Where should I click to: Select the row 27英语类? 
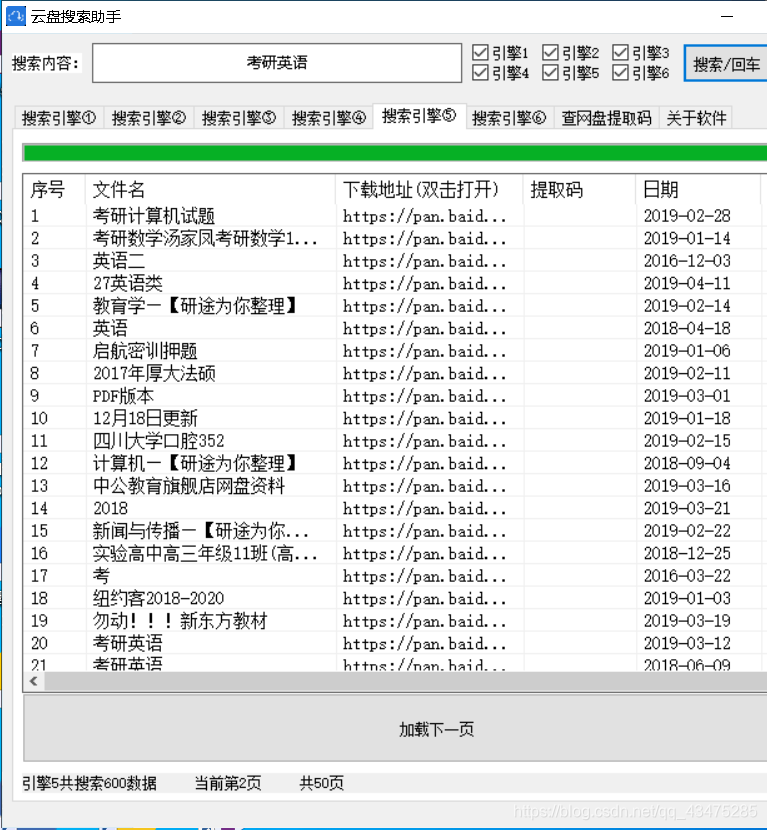[x=395, y=283]
